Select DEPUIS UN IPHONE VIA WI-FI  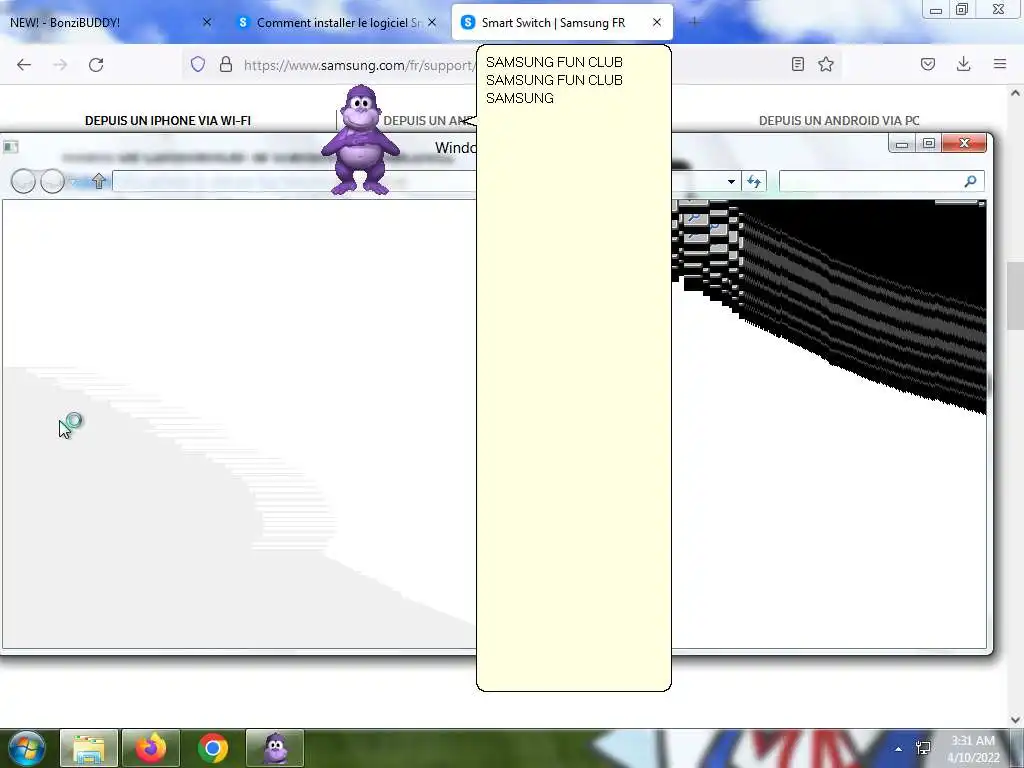pos(168,121)
